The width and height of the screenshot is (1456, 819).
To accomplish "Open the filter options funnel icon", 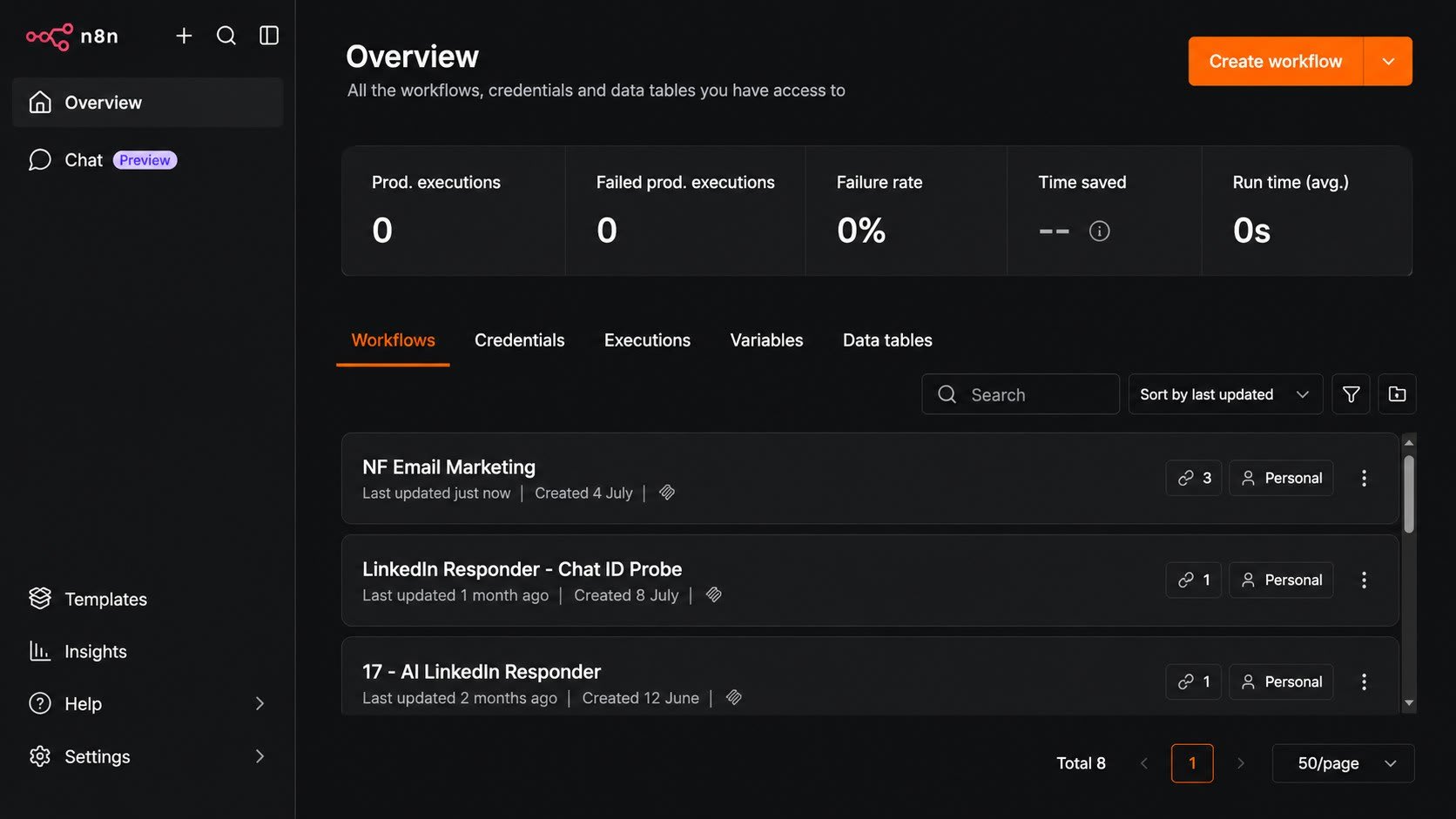I will (1351, 394).
